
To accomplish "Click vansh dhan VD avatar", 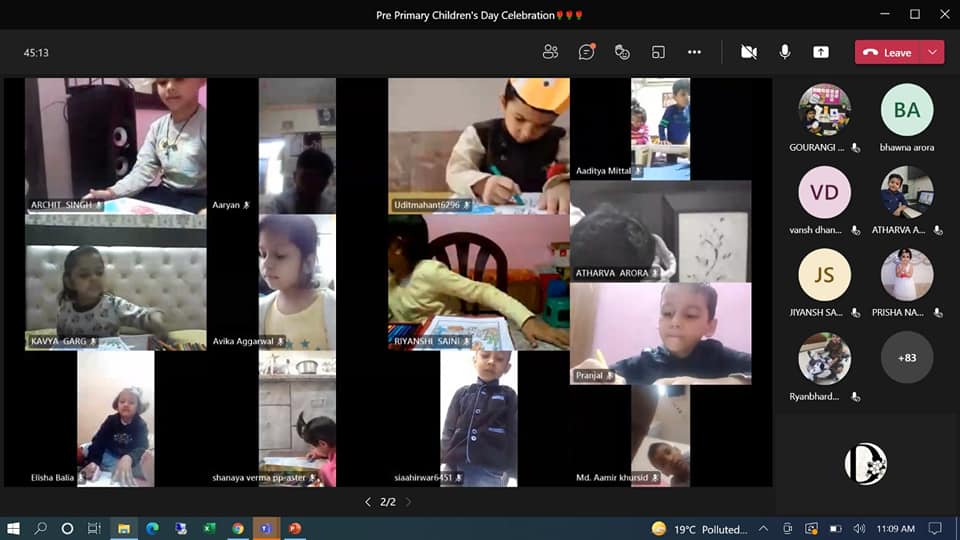I will tap(824, 192).
